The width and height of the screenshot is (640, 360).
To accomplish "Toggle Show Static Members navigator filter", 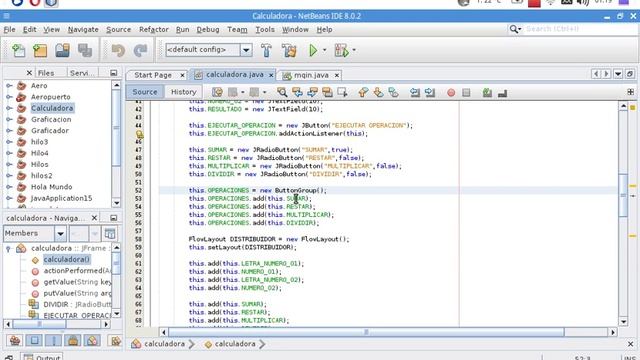I will coord(53,340).
